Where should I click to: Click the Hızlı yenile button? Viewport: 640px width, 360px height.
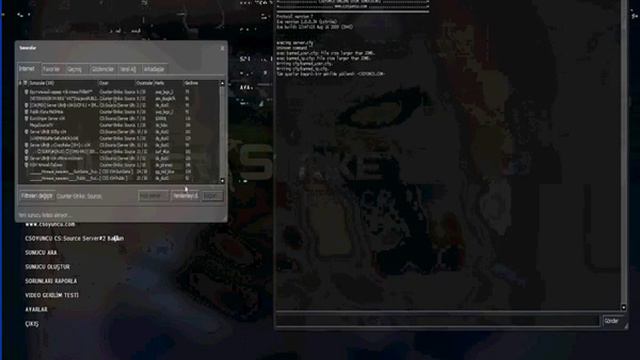(153, 196)
